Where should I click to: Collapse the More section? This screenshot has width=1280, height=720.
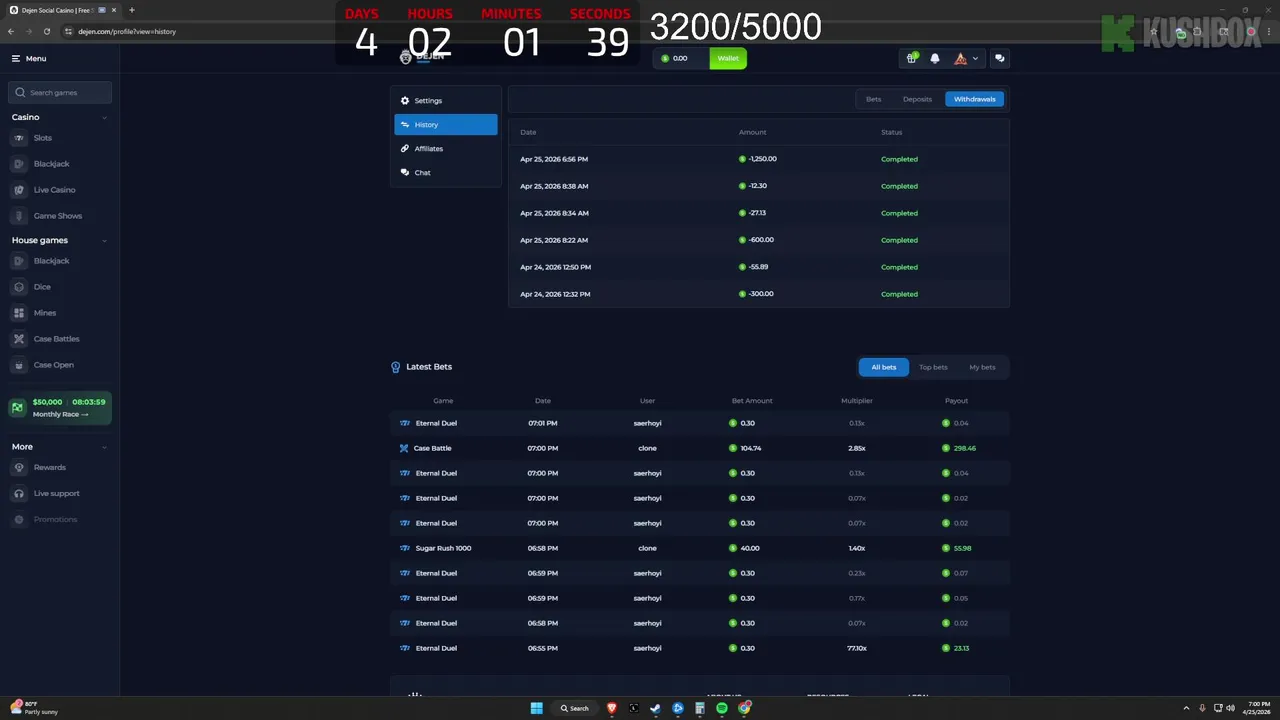(104, 447)
